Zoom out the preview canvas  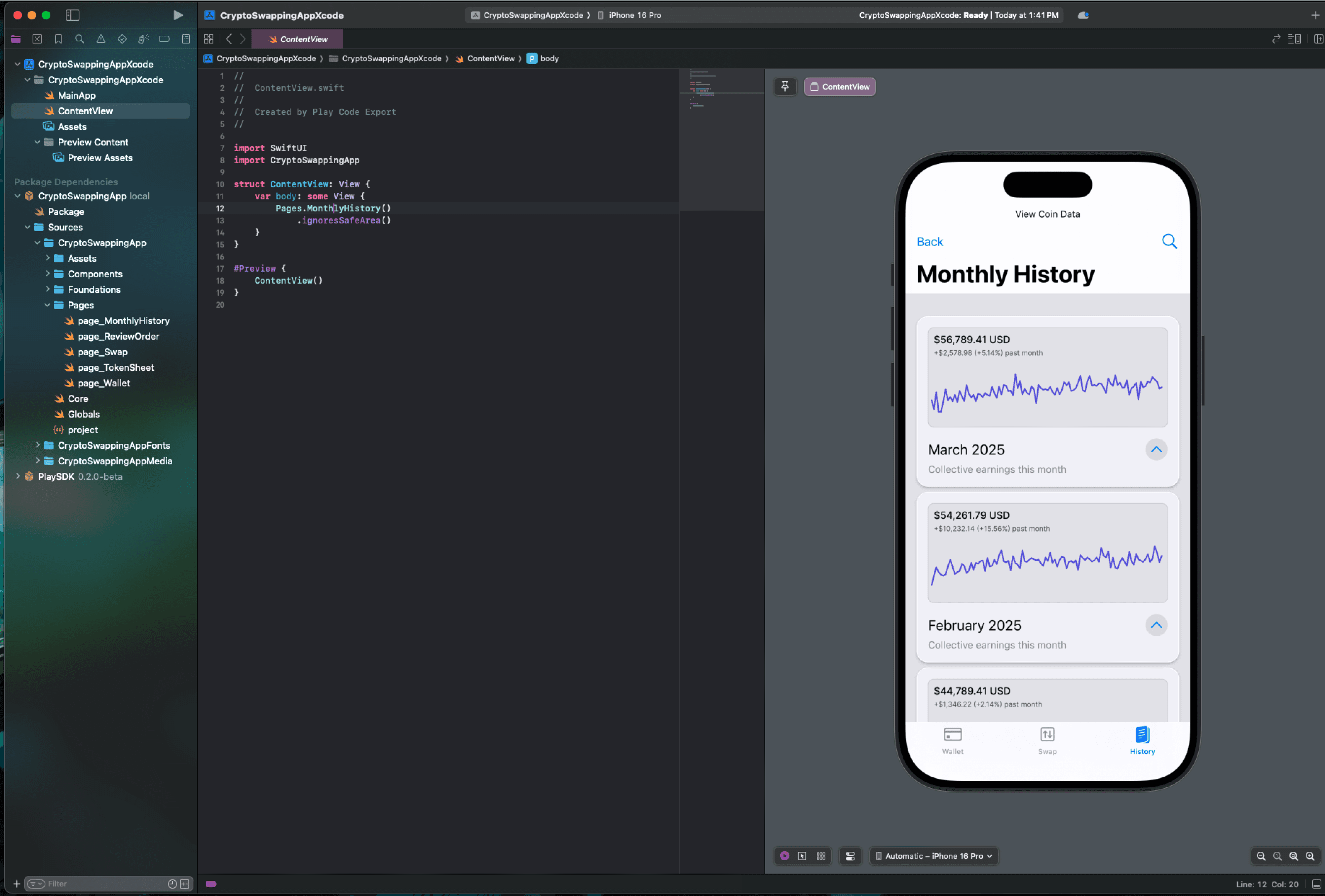(x=1261, y=856)
